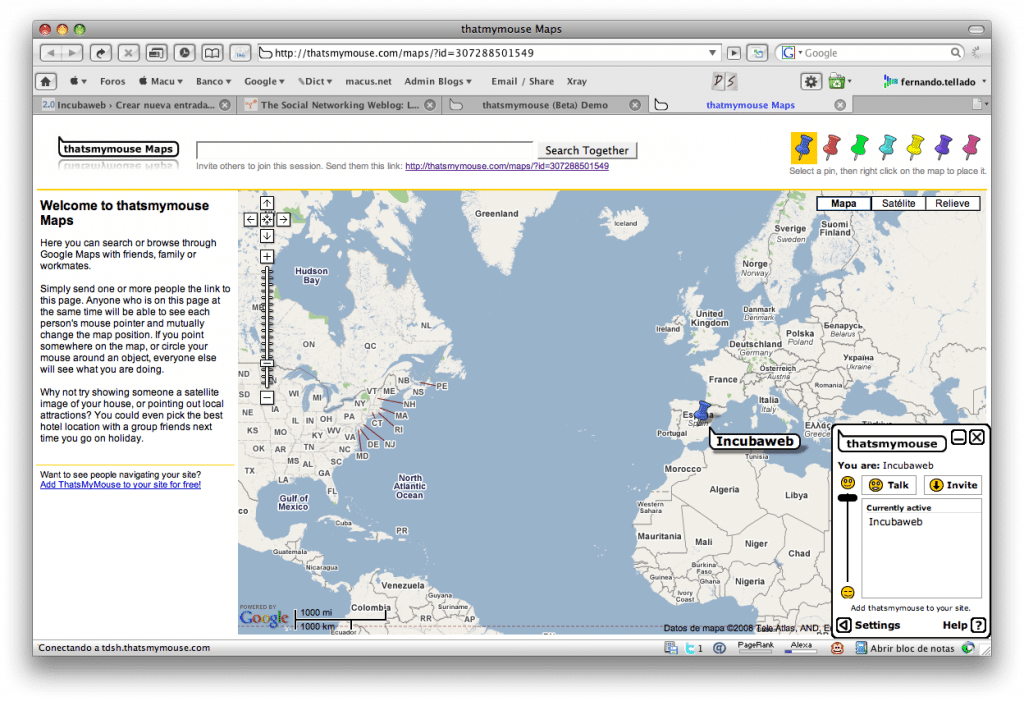
Task: Reload the page in the browser toolbar
Action: (101, 53)
